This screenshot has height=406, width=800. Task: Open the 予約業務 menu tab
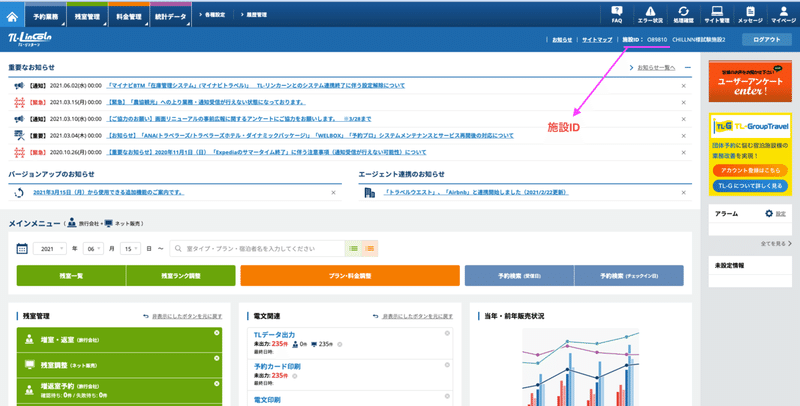tap(47, 17)
